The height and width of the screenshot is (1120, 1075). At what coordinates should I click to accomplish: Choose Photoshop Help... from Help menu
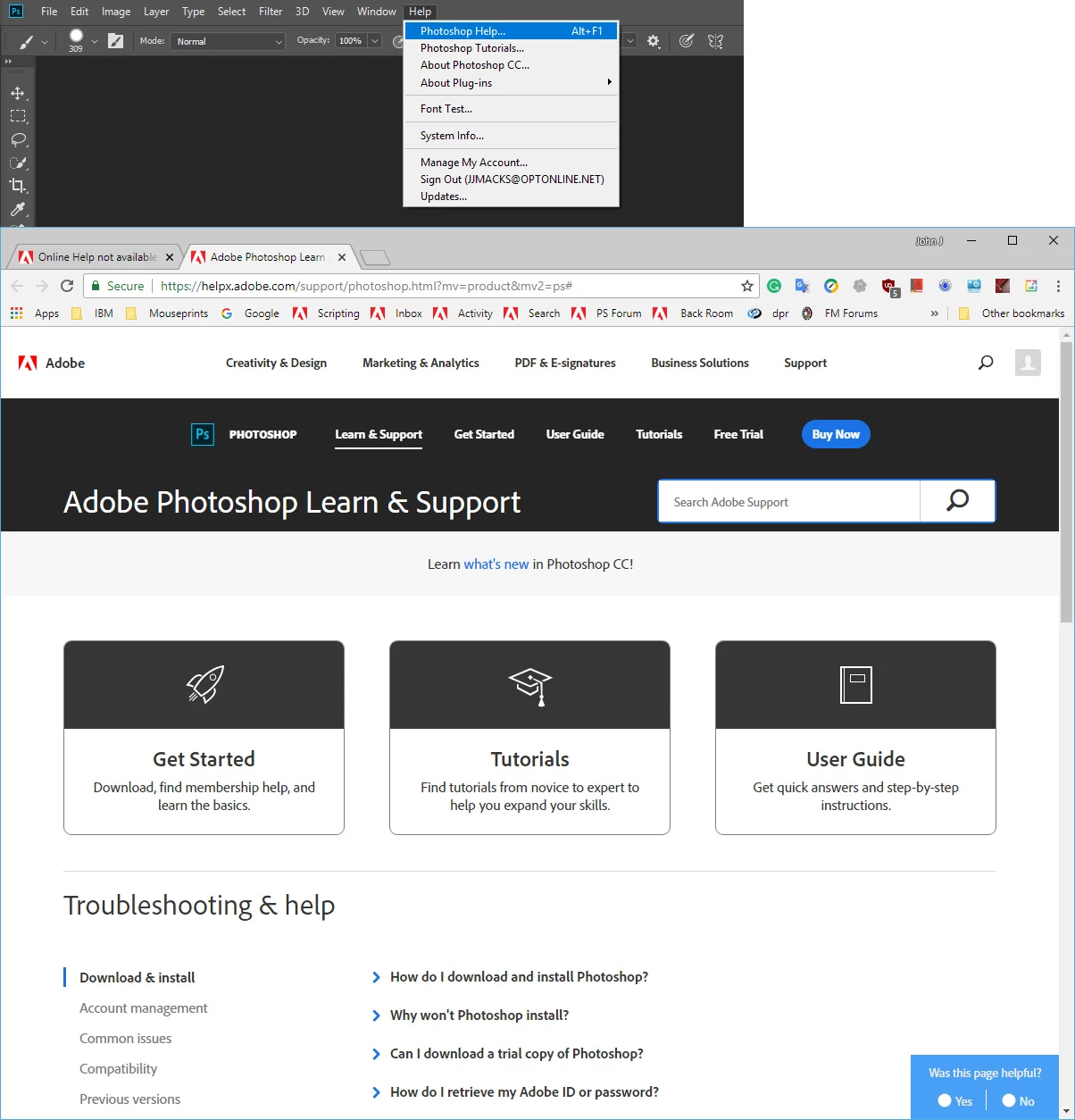[511, 31]
